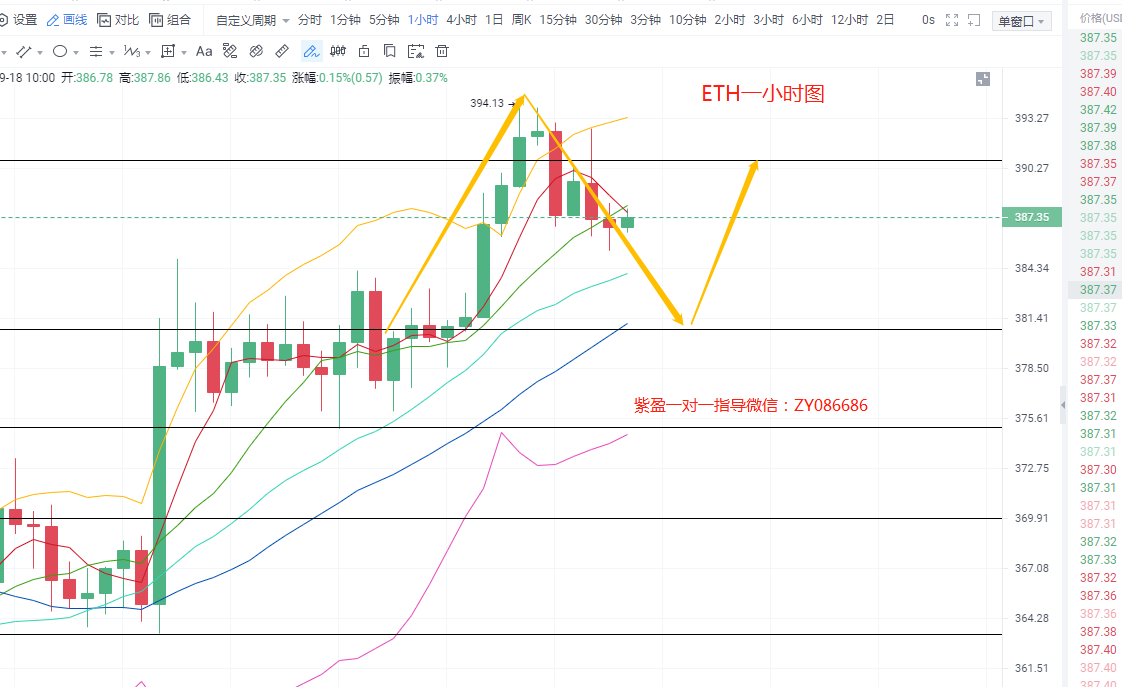Toggle the lock drawings icon
The width and height of the screenshot is (1122, 687).
(364, 51)
